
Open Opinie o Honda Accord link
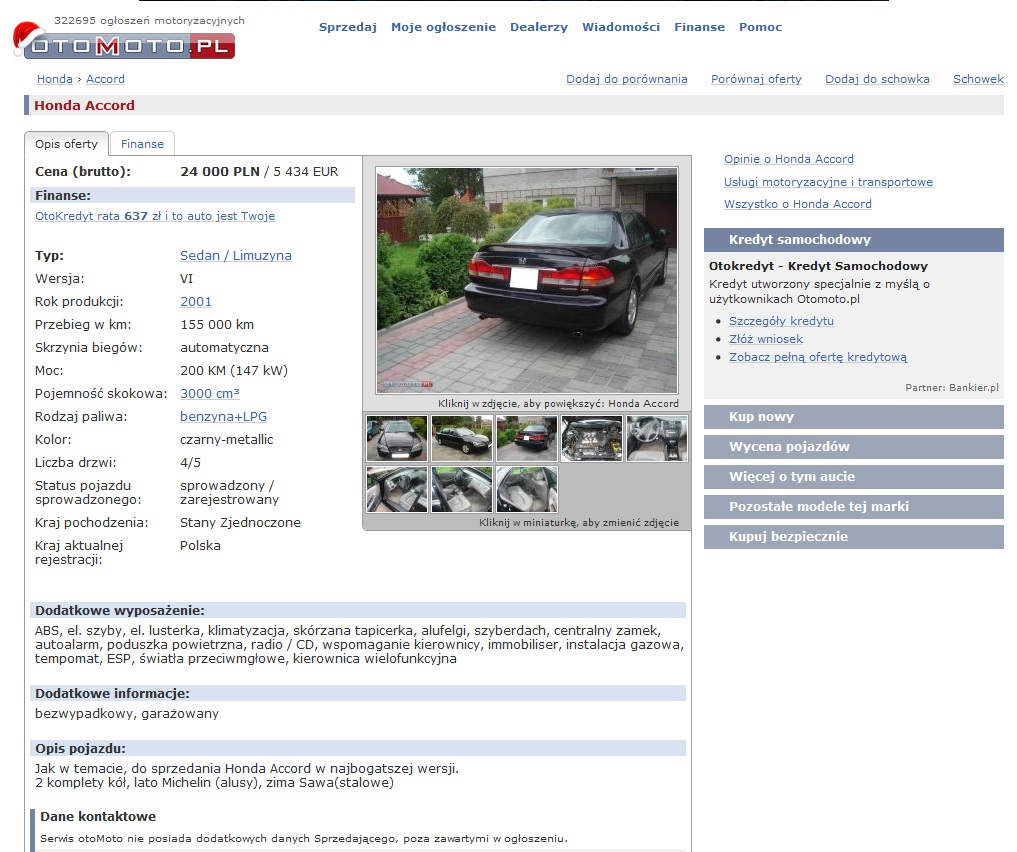pos(789,159)
